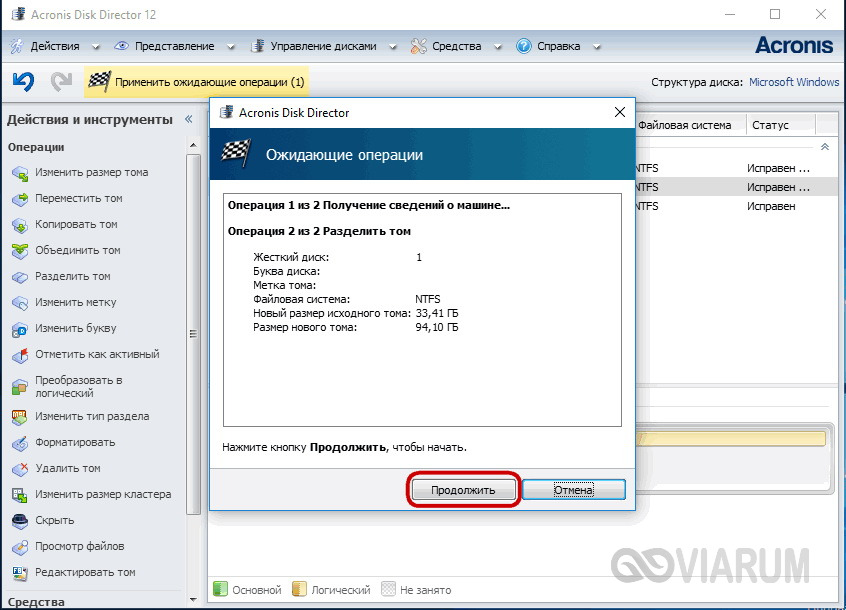The image size is (846, 610).
Task: Click the Format volume icon
Action: coord(20,443)
